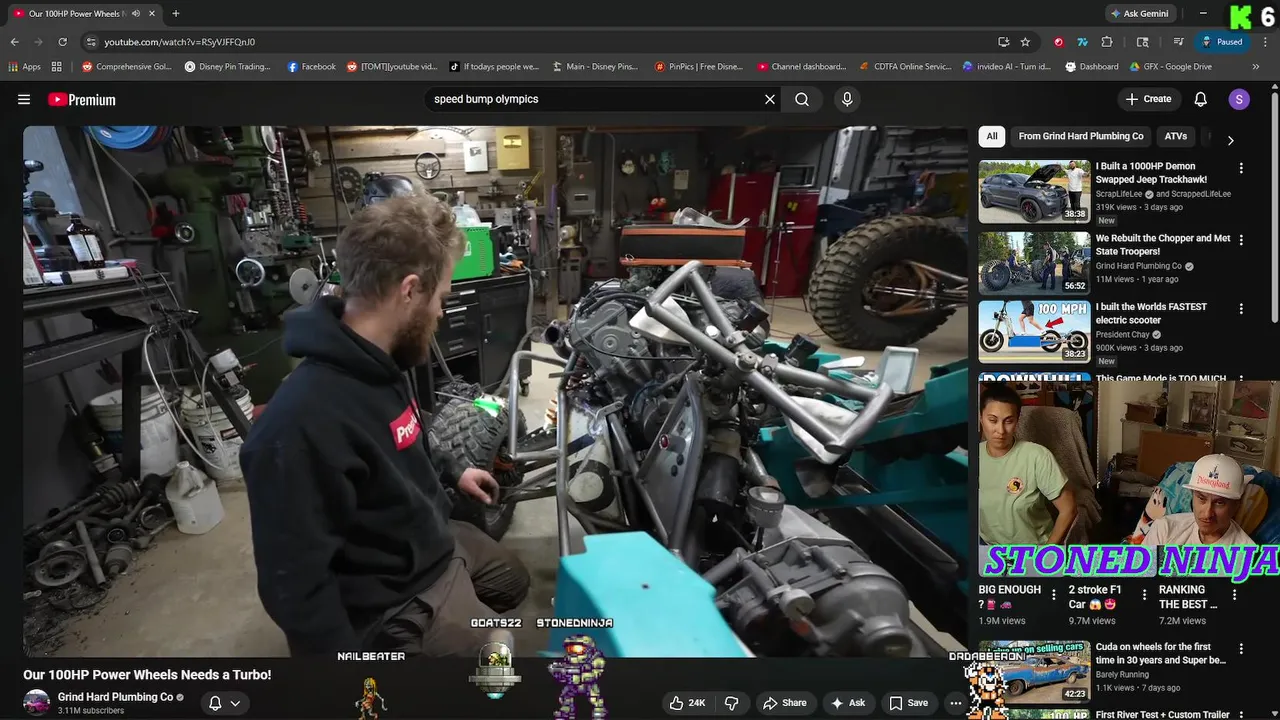This screenshot has height=720, width=1280.
Task: Open Dashboard bookmark
Action: coord(1091,67)
